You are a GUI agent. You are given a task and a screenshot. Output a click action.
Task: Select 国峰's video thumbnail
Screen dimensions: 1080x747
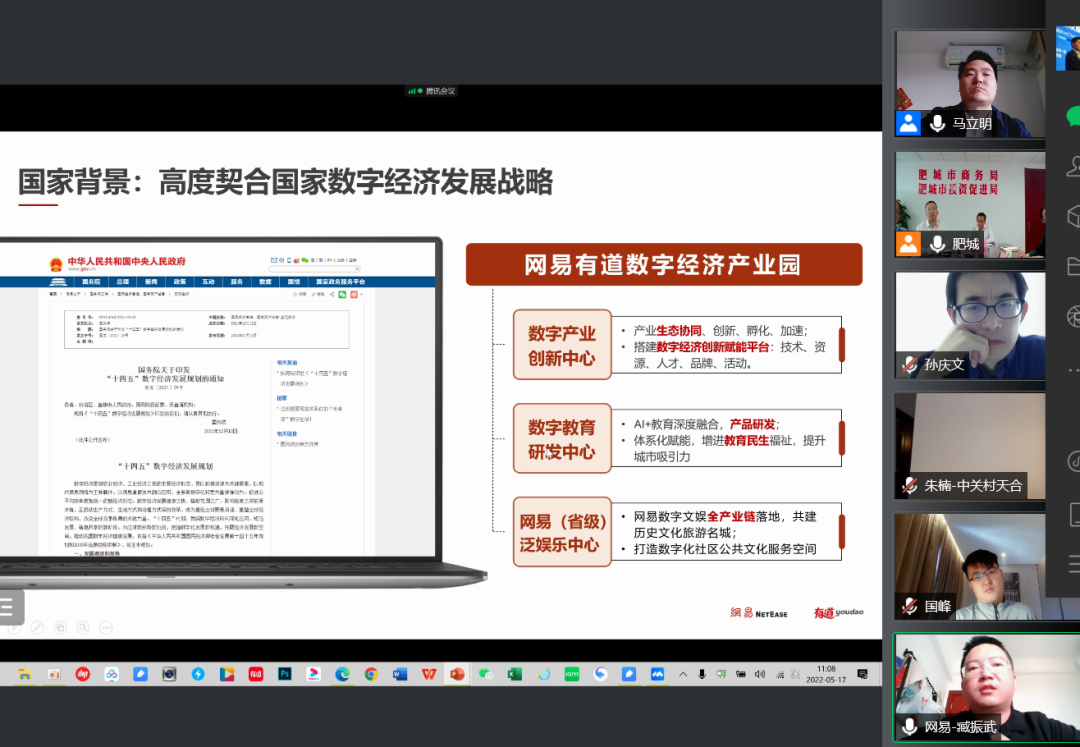970,566
